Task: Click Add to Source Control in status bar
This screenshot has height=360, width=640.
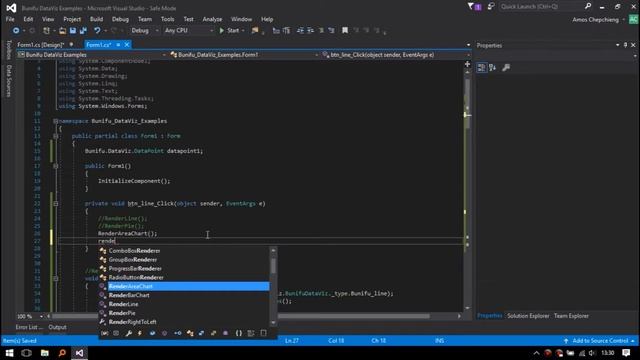Action: pyautogui.click(x=599, y=341)
